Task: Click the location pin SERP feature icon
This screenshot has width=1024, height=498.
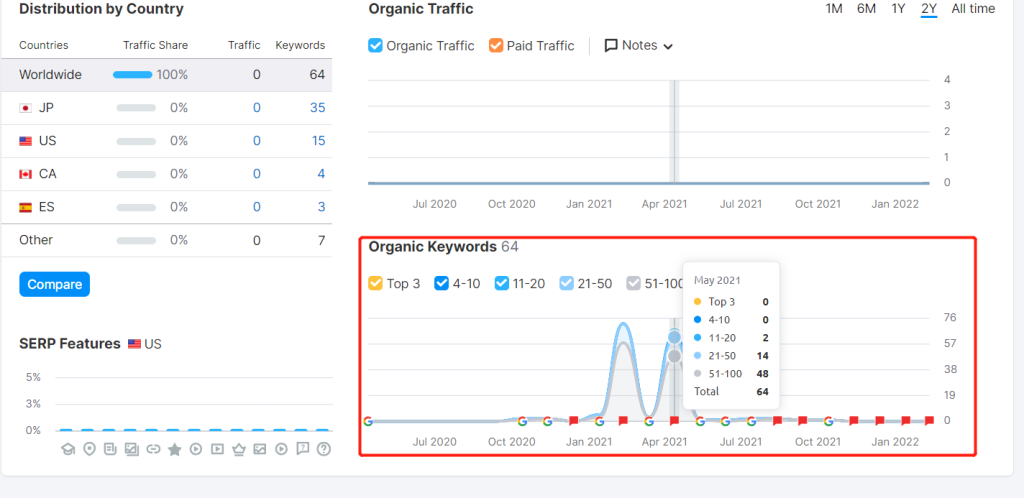Action: (89, 449)
